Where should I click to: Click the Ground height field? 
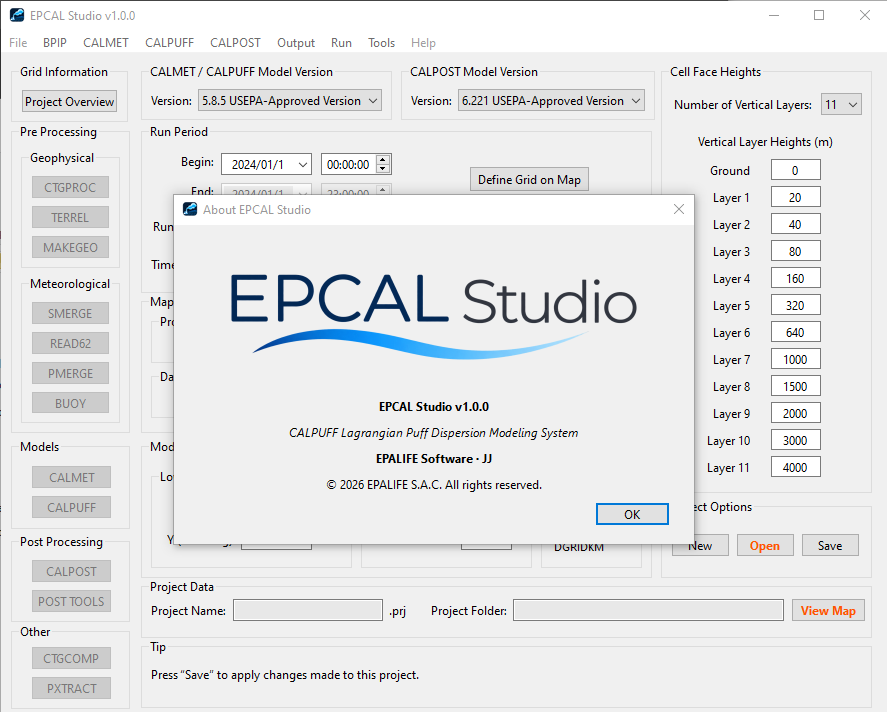[795, 170]
